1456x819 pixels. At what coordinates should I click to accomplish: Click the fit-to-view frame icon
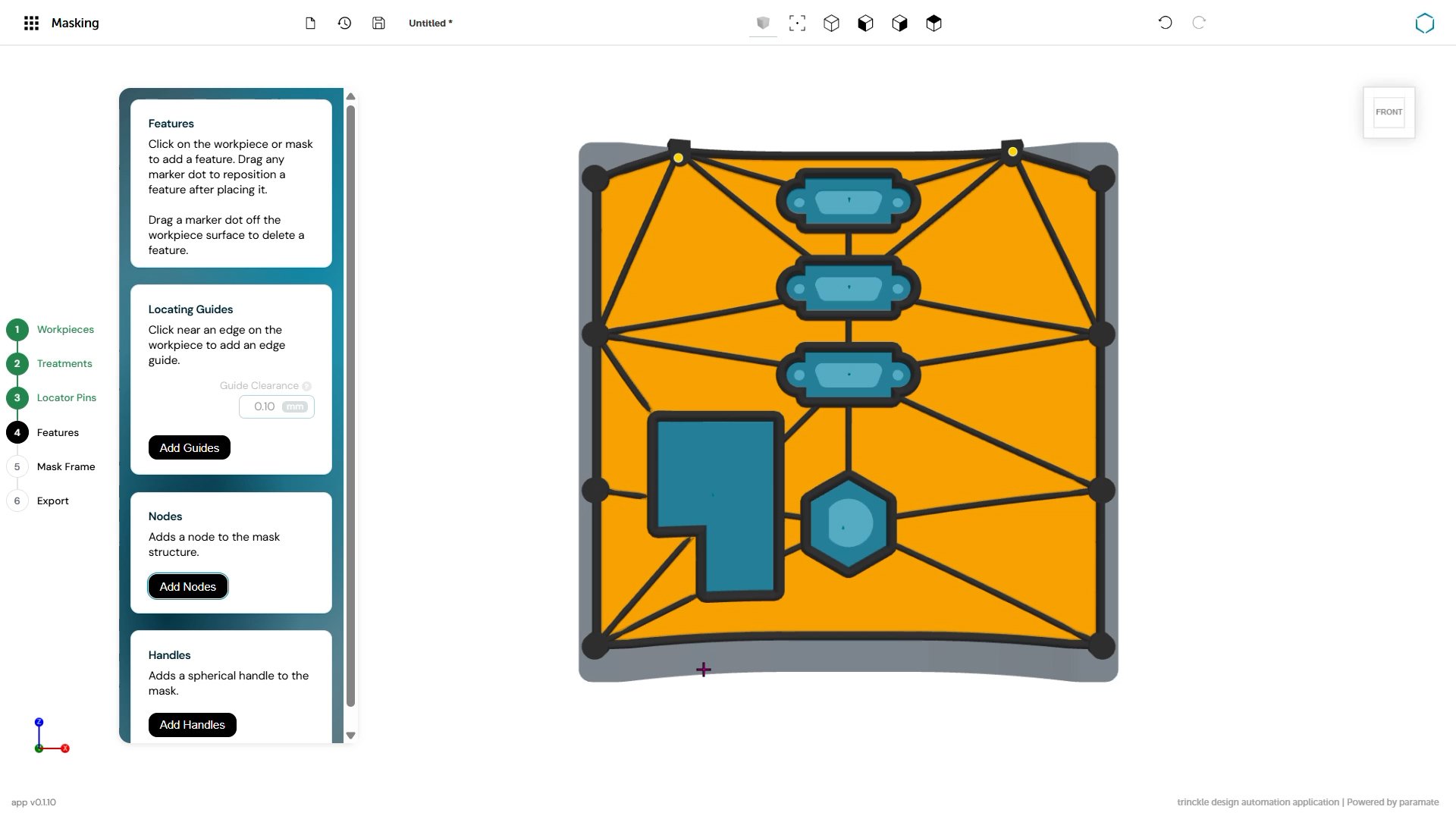pyautogui.click(x=797, y=24)
